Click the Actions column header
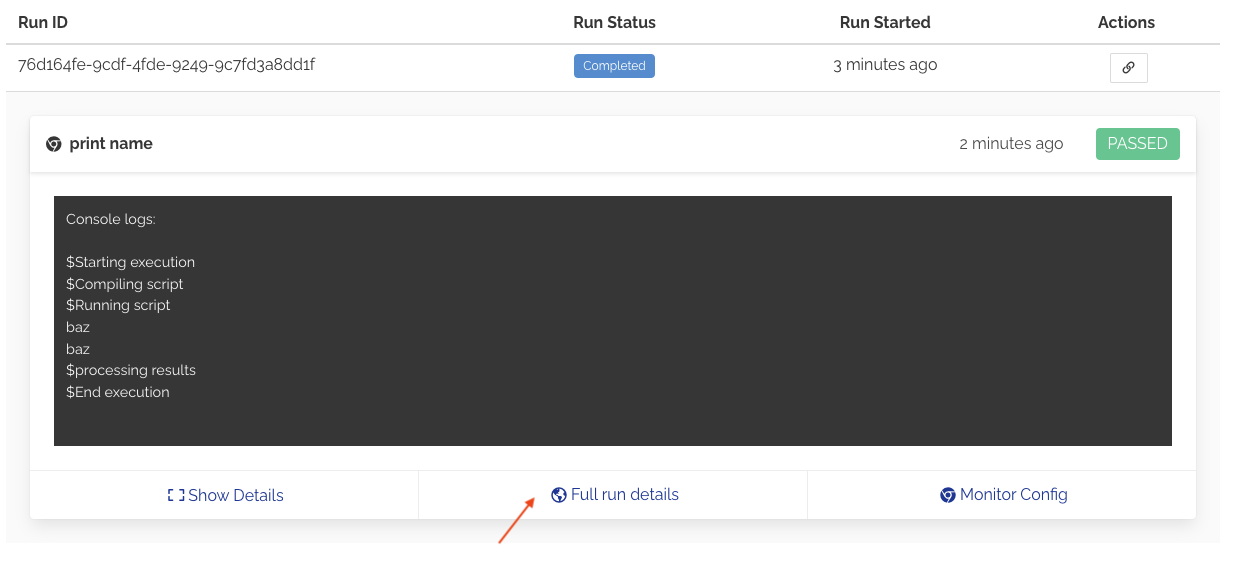 tap(1126, 22)
